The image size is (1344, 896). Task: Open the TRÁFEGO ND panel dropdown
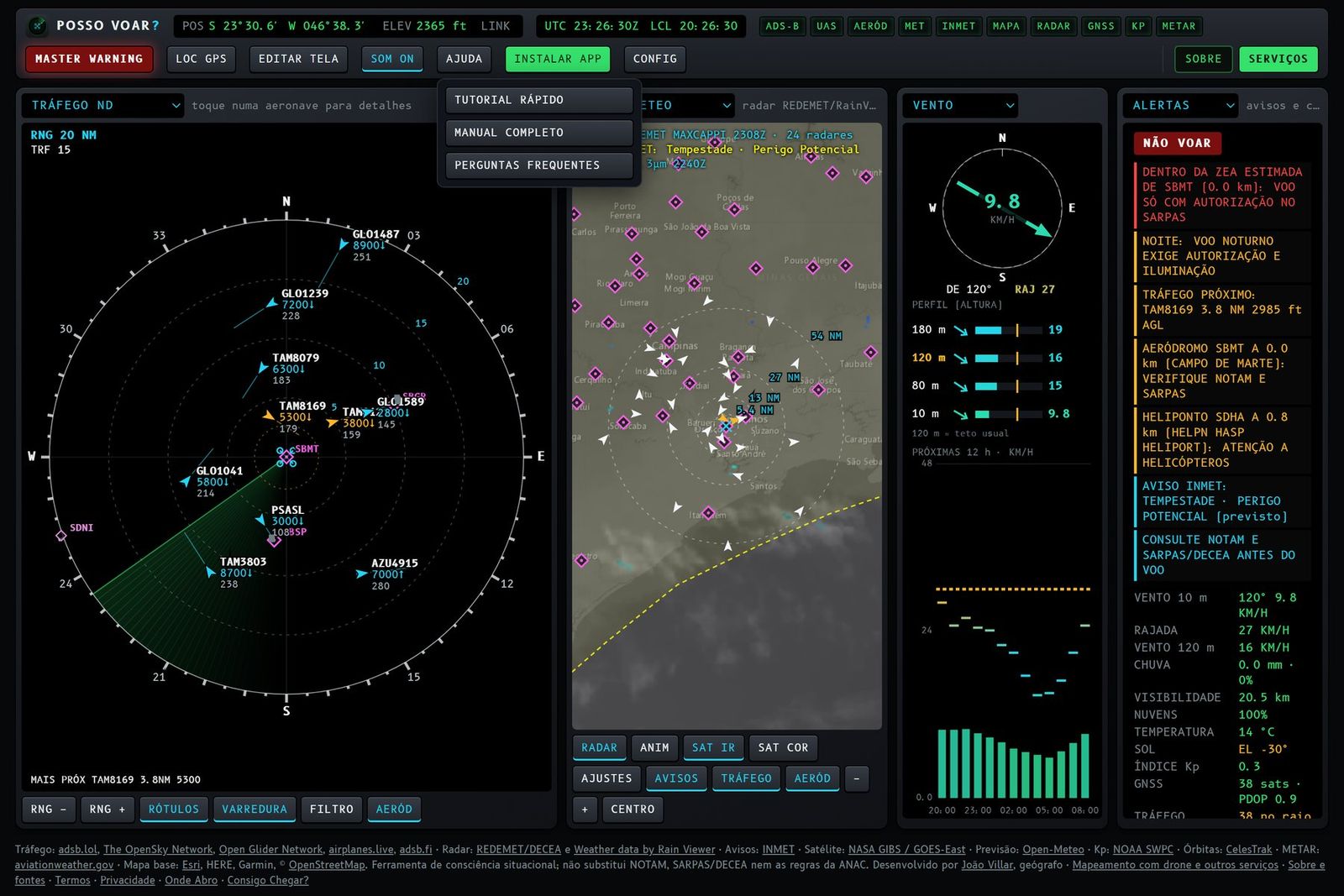[x=102, y=105]
